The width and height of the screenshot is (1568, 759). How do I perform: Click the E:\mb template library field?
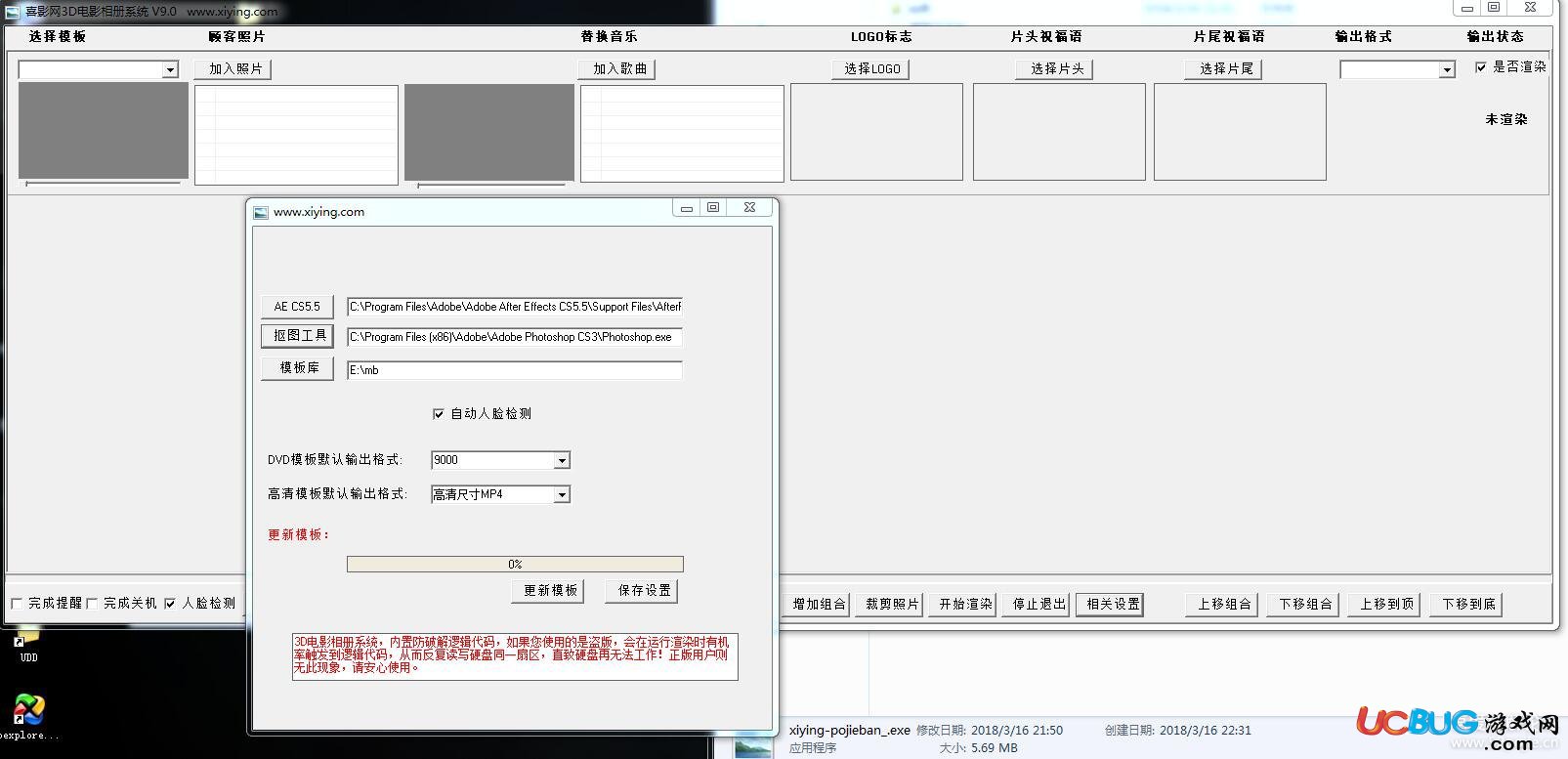coord(515,370)
